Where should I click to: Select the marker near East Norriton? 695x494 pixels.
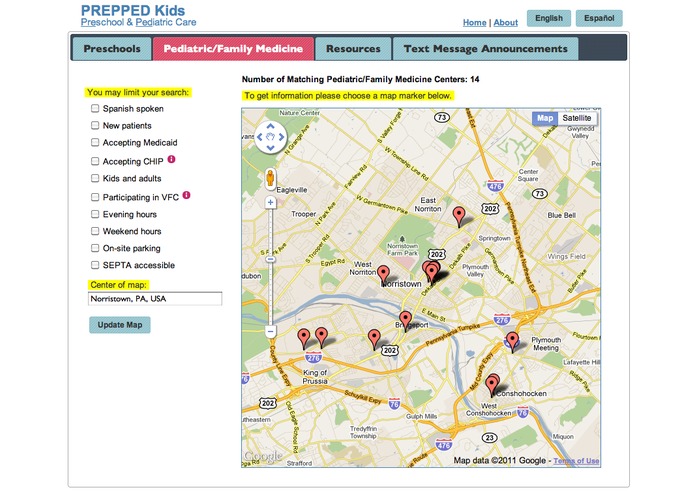click(459, 217)
